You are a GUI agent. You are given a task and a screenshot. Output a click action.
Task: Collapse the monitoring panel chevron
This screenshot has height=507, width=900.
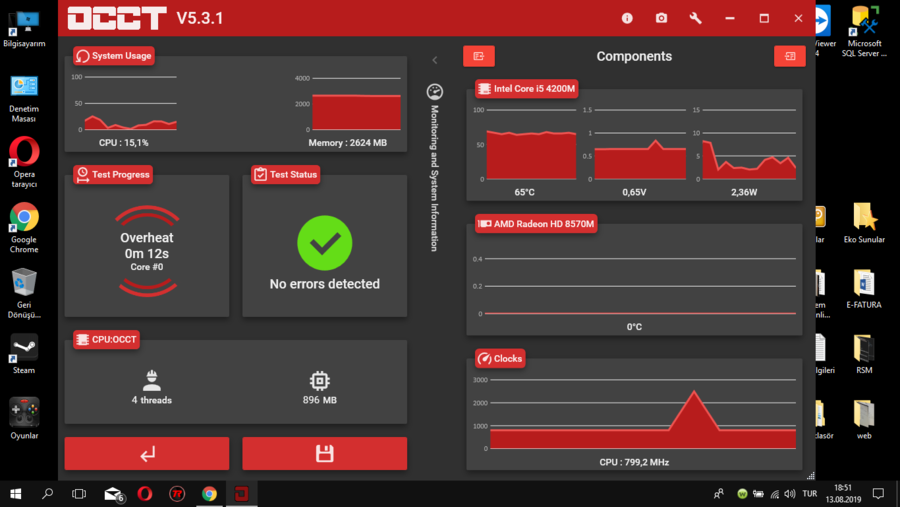pos(435,60)
